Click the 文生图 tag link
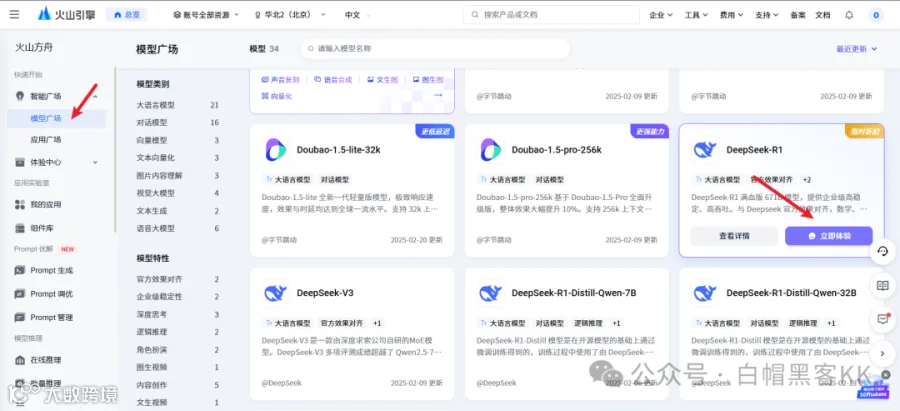 382,80
